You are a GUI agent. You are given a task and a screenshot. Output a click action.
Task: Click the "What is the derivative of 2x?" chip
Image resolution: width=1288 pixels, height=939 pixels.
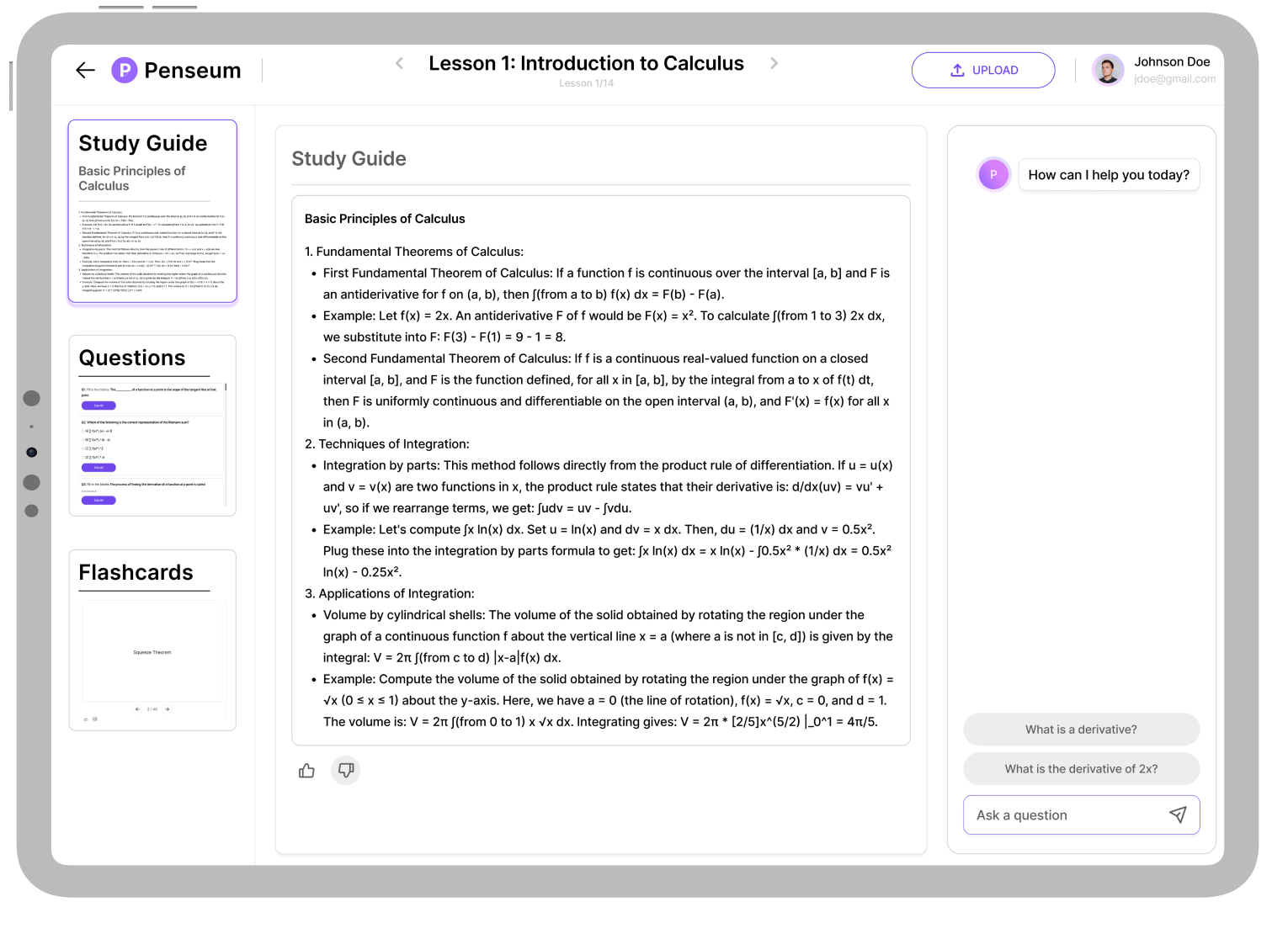point(1081,768)
